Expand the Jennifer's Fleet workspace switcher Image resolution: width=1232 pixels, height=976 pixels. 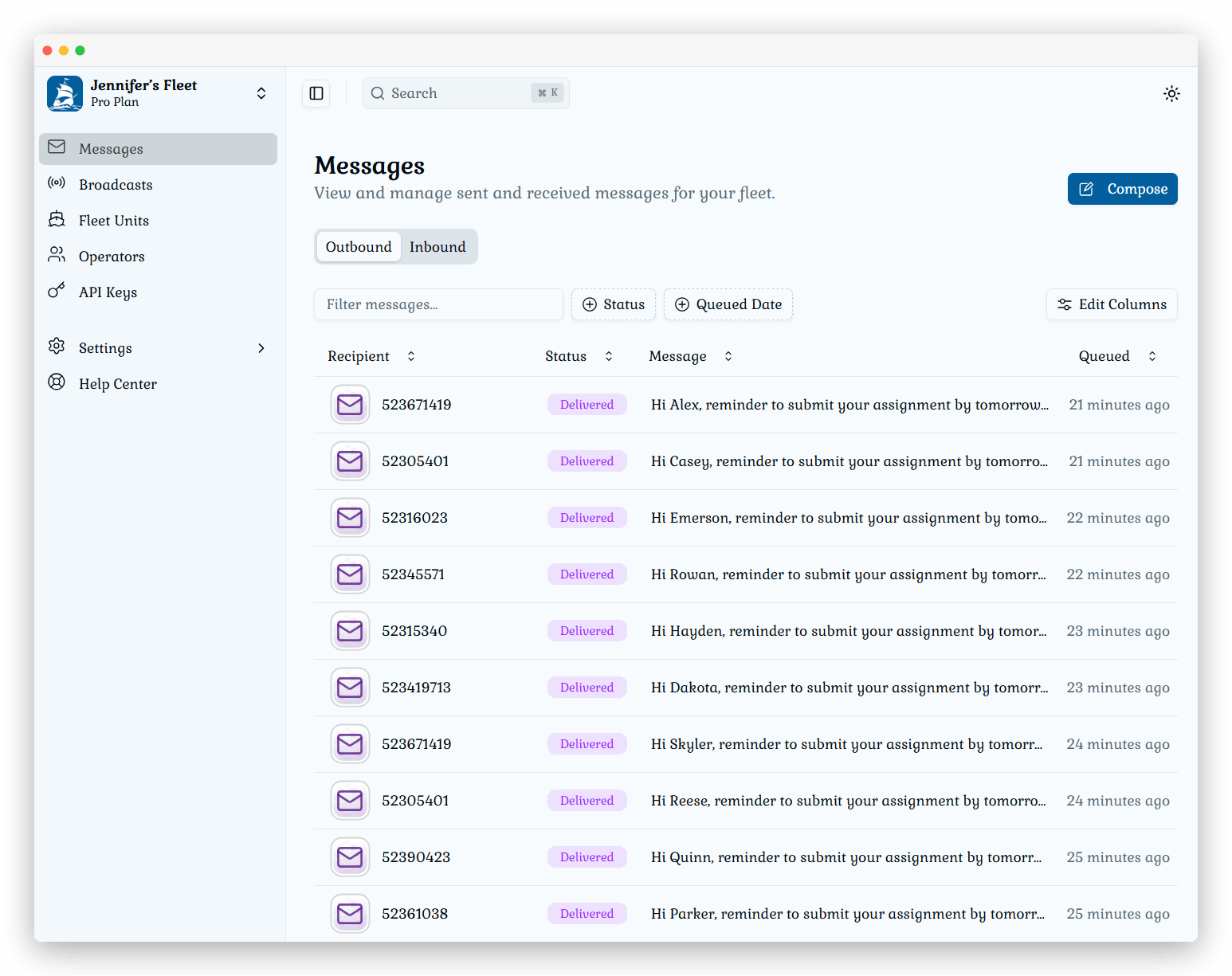pos(261,93)
